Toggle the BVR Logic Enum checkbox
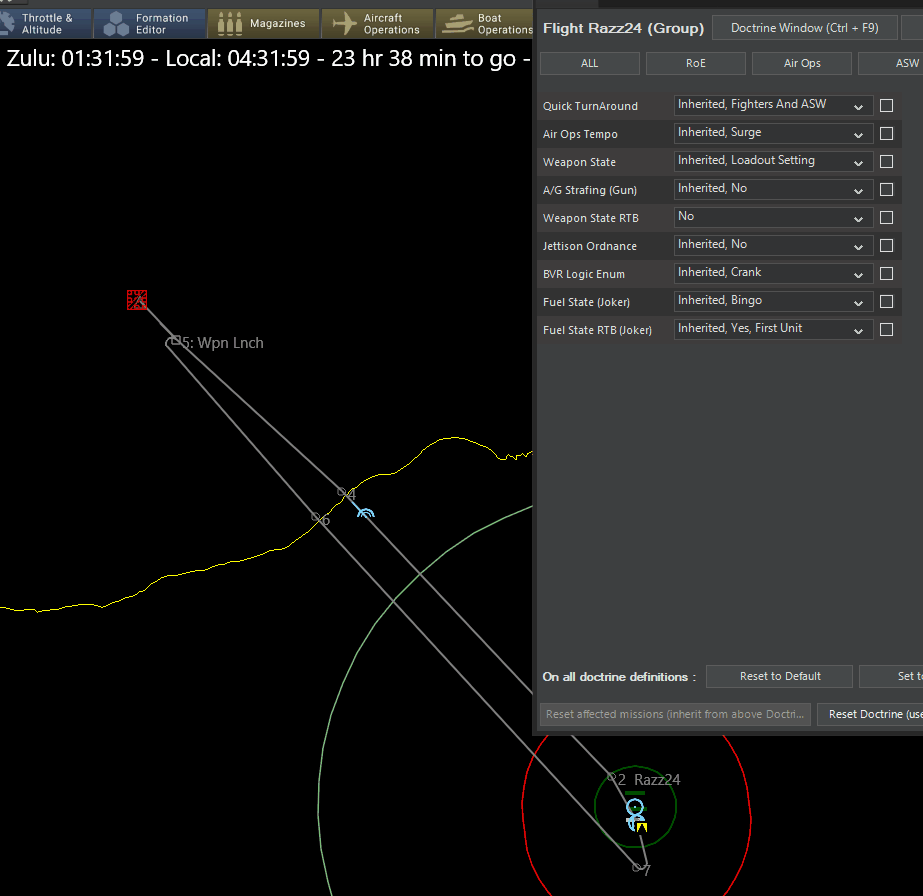The height and width of the screenshot is (896, 923). 887,274
